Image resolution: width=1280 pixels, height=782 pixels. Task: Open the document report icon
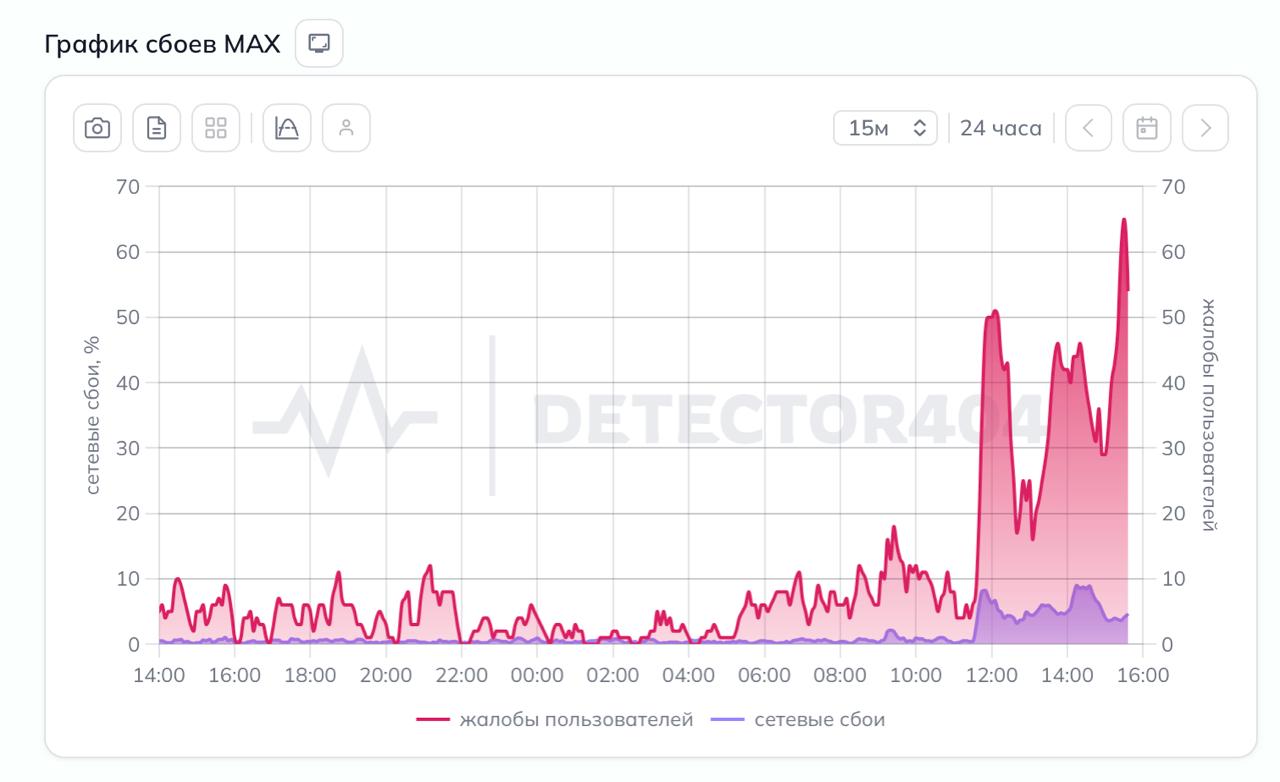157,128
